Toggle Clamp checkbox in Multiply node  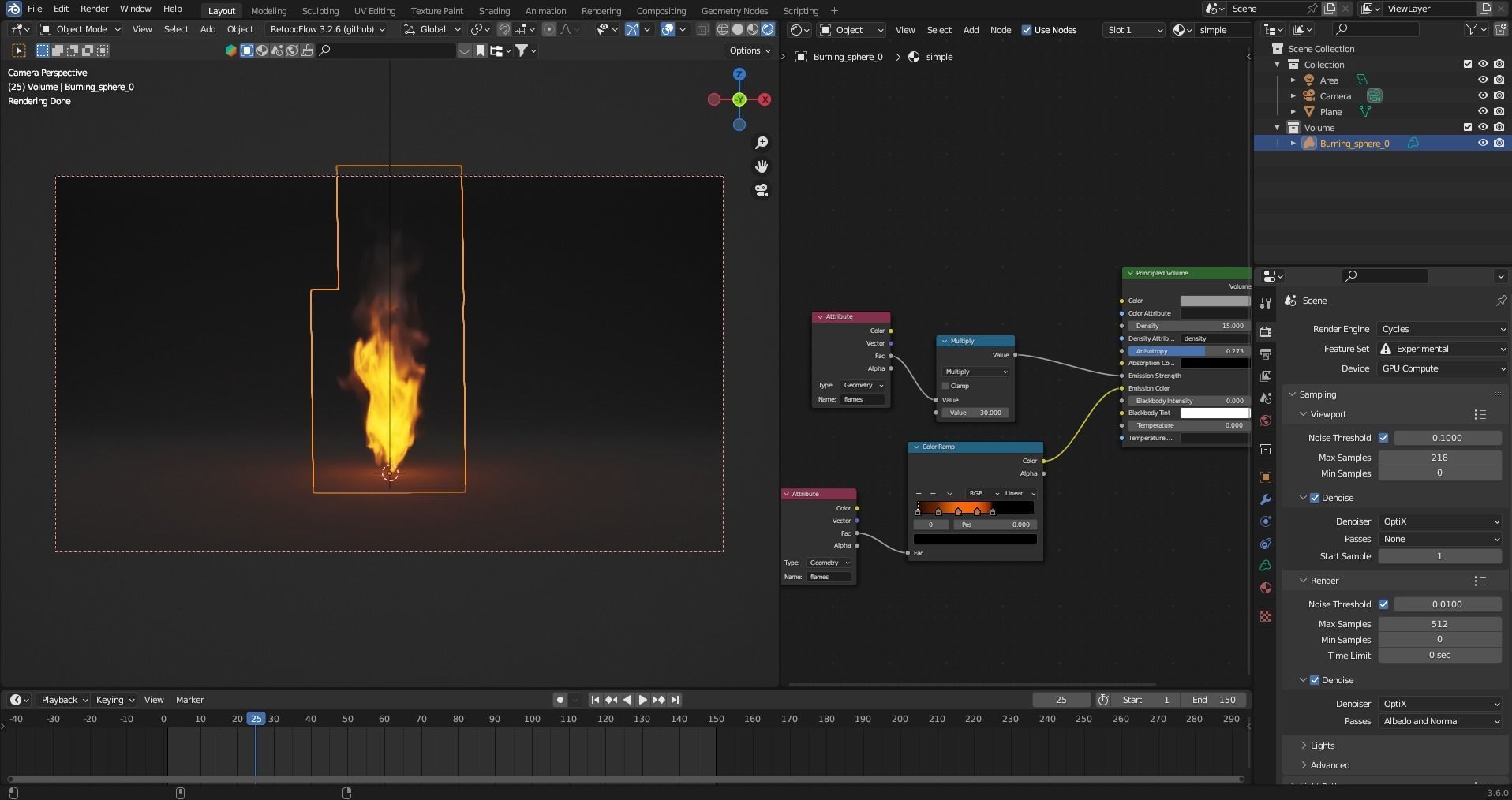click(945, 386)
